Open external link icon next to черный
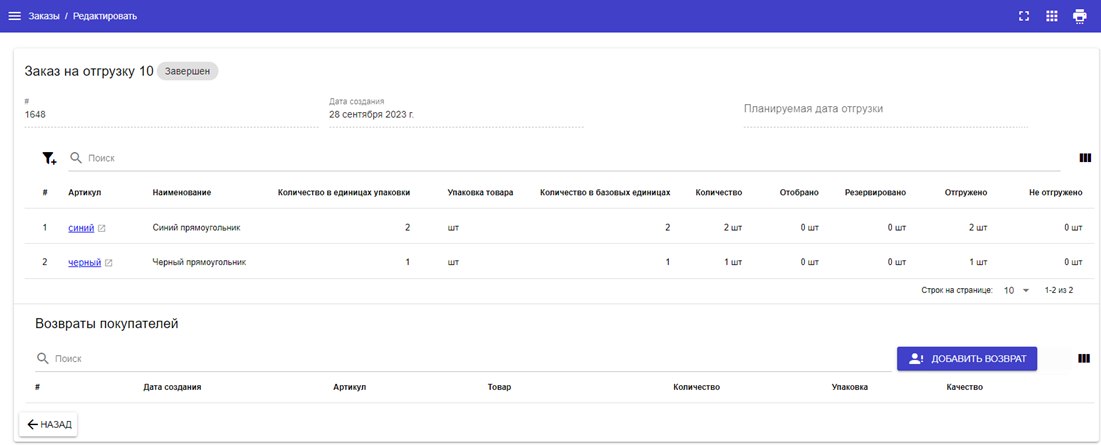Image resolution: width=1101 pixels, height=445 pixels. 109,263
